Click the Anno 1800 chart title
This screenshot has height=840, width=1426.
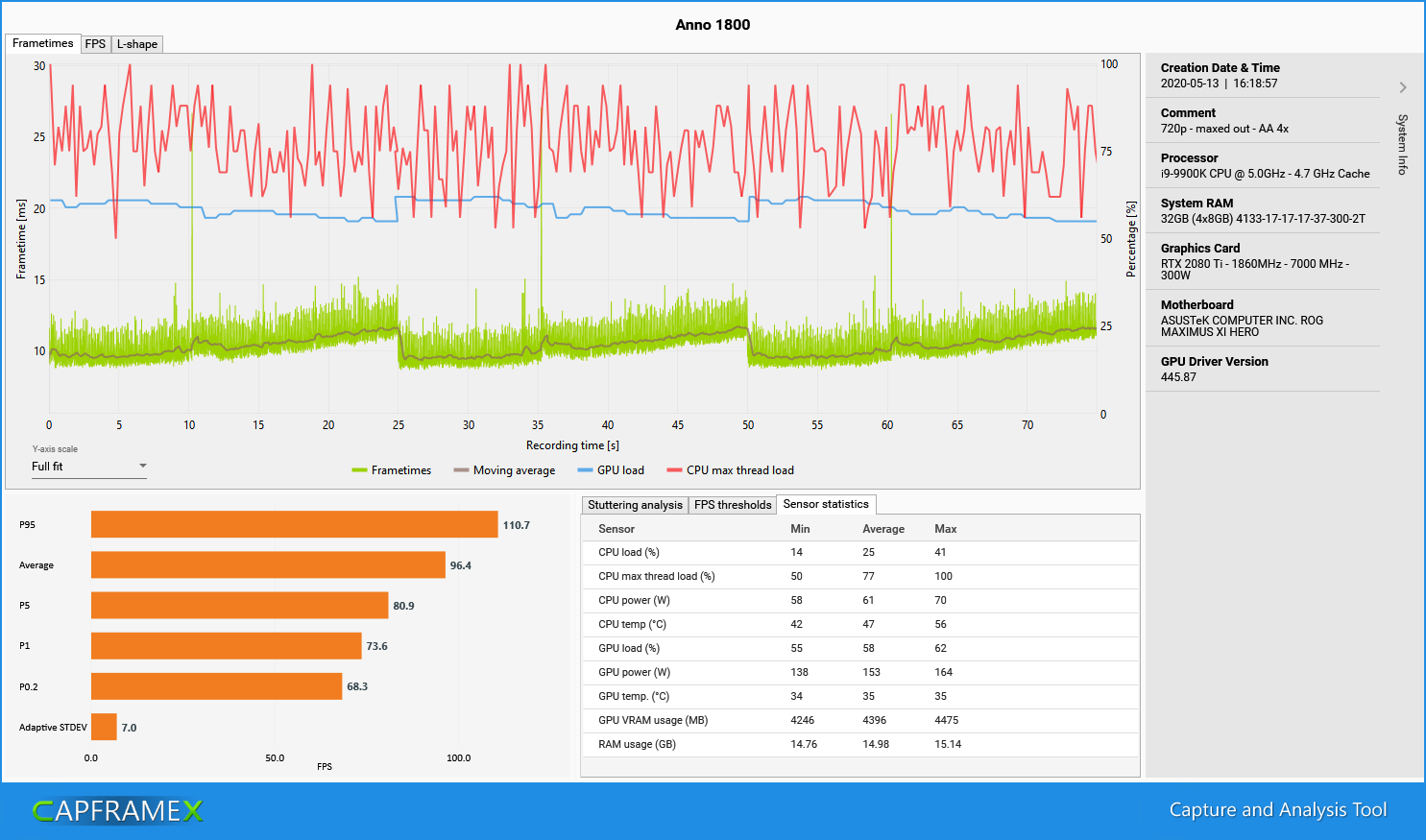pyautogui.click(x=713, y=25)
